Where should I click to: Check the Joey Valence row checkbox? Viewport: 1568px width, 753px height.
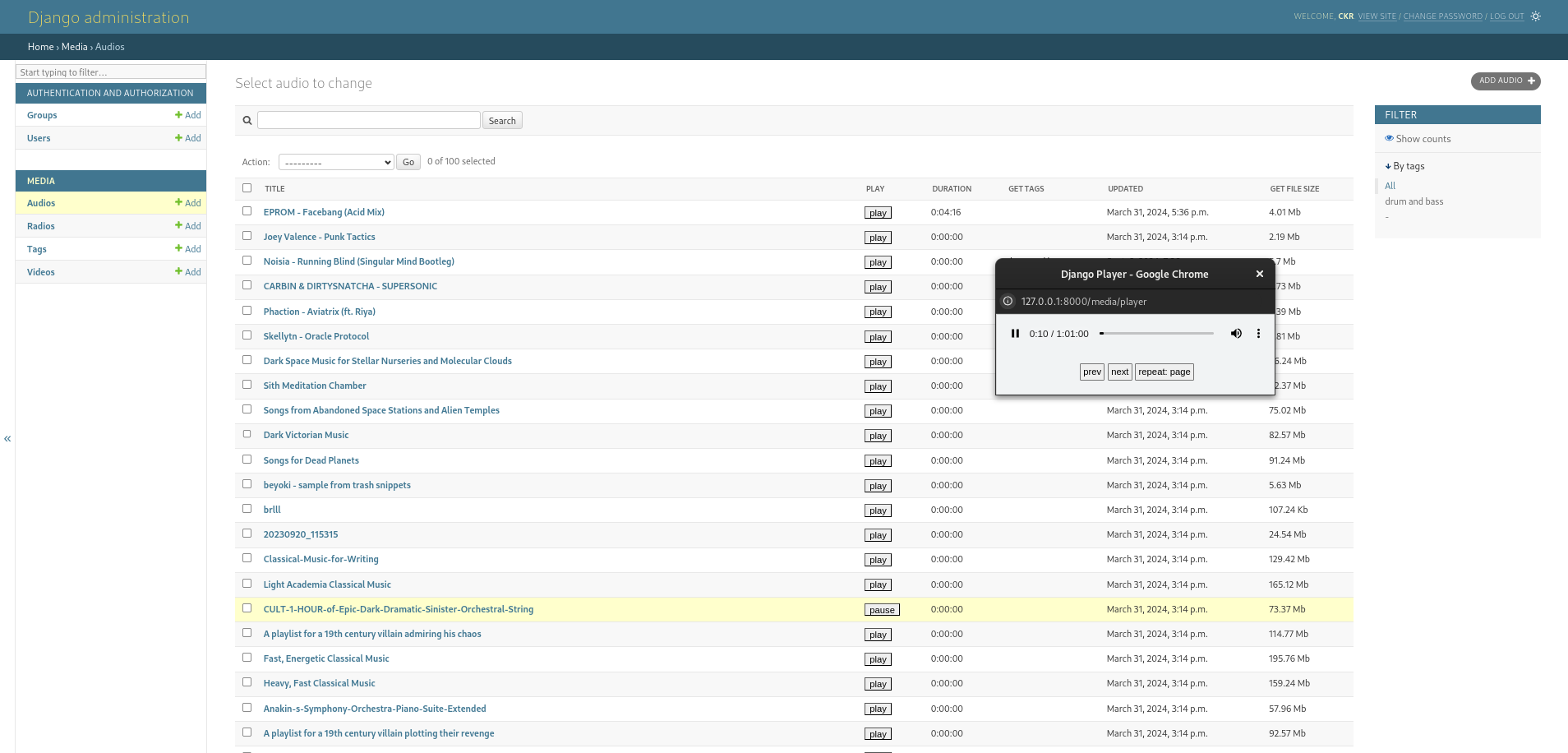pyautogui.click(x=247, y=236)
